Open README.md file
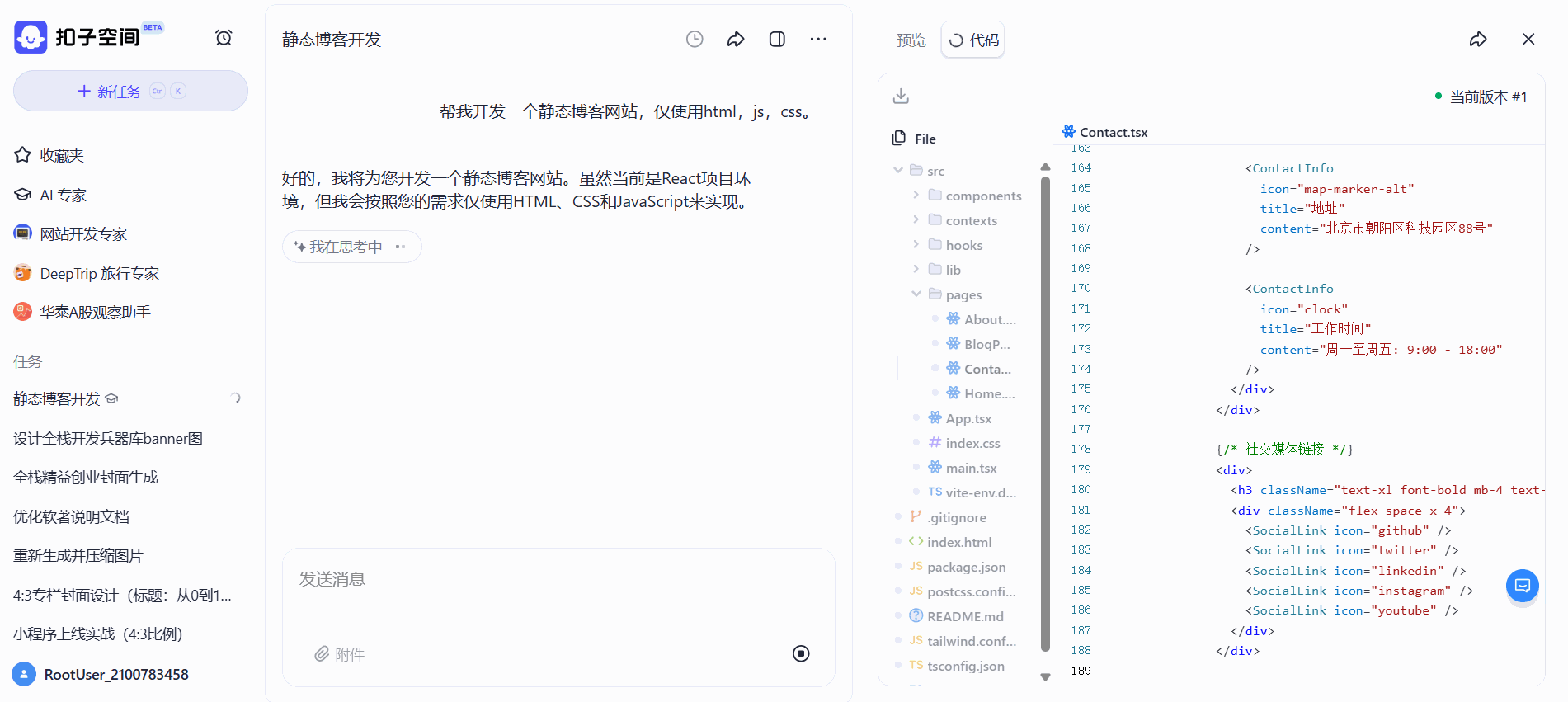The width and height of the screenshot is (1568, 702). click(956, 616)
